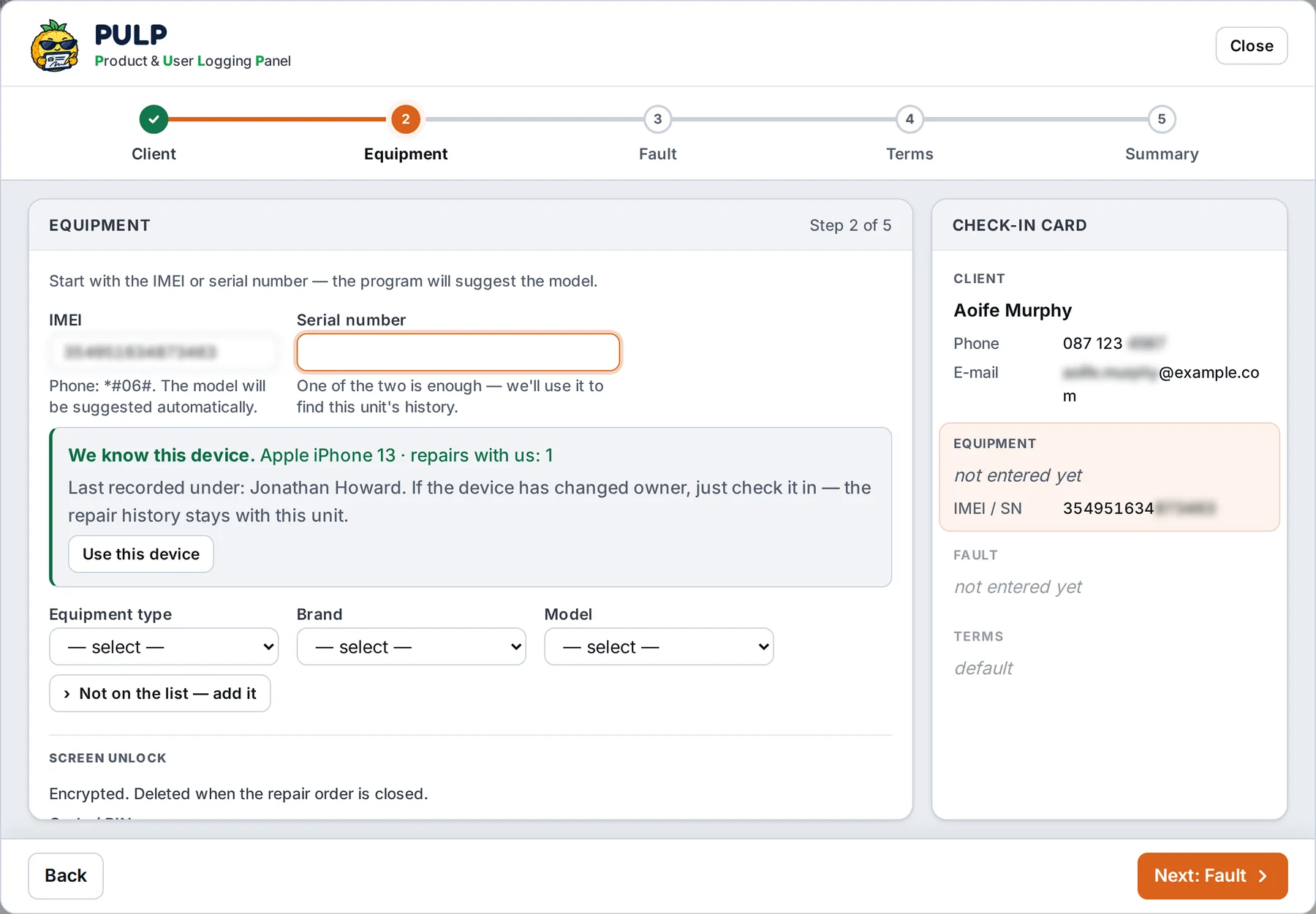1316x914 pixels.
Task: Click the IMEI / SN value in card
Action: (1138, 508)
